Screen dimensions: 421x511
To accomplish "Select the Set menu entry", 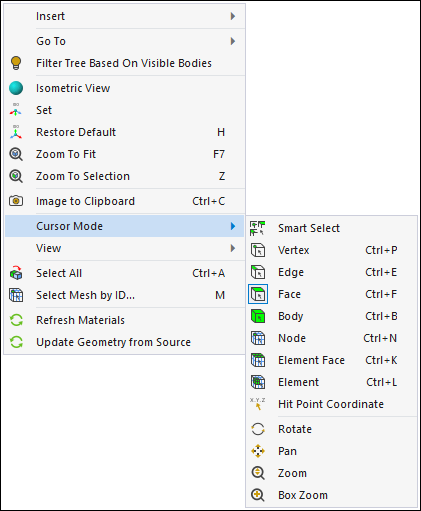I will click(x=125, y=110).
